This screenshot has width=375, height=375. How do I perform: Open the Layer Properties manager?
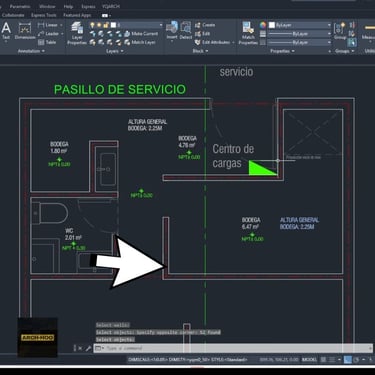pyautogui.click(x=77, y=33)
